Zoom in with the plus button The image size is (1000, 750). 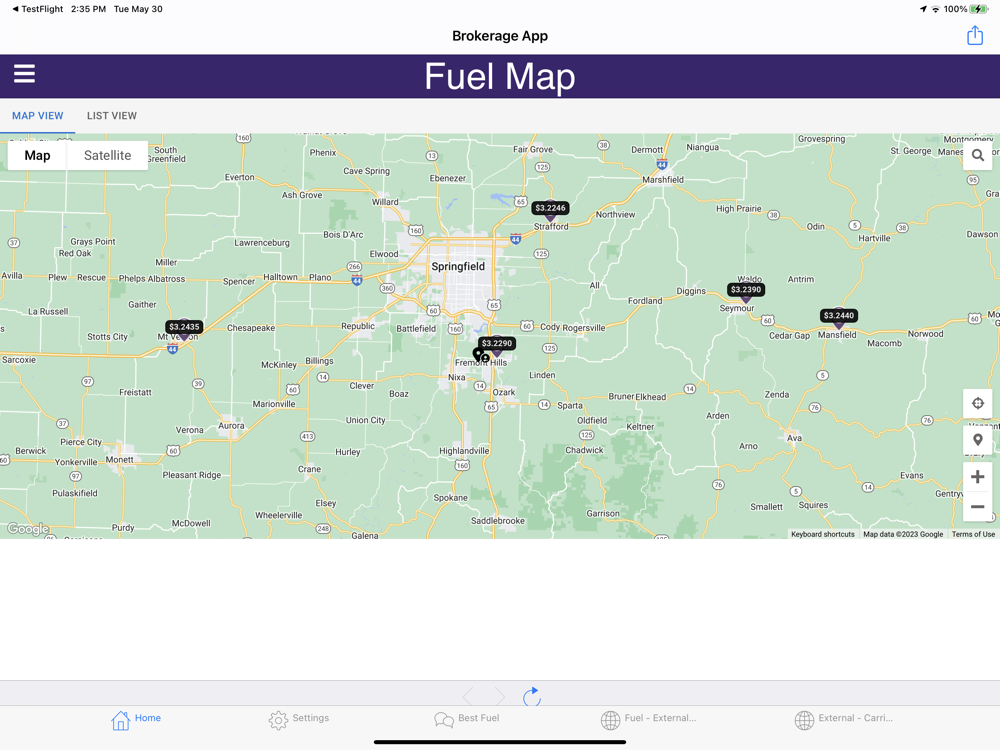coord(977,476)
